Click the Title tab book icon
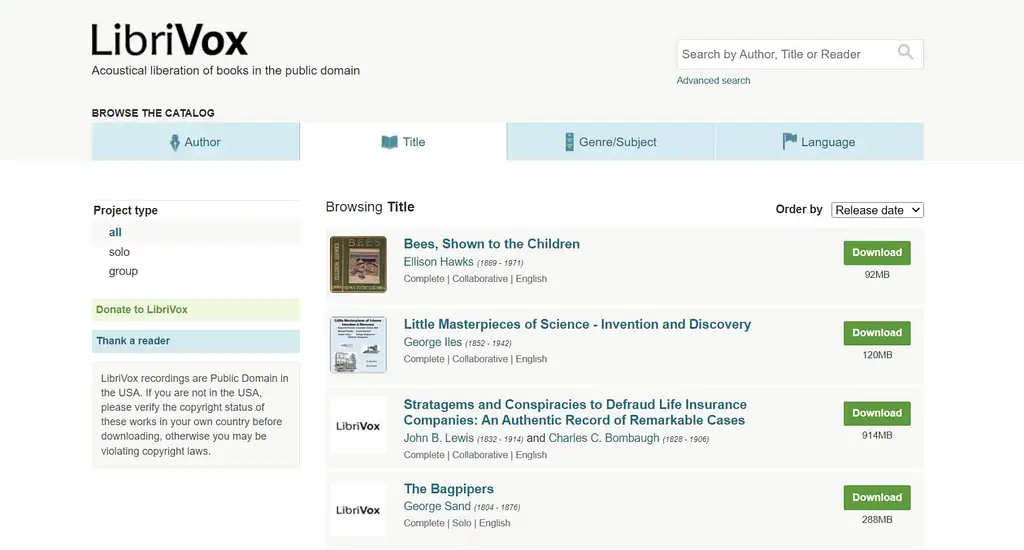Viewport: 1024px width, 550px height. [389, 142]
